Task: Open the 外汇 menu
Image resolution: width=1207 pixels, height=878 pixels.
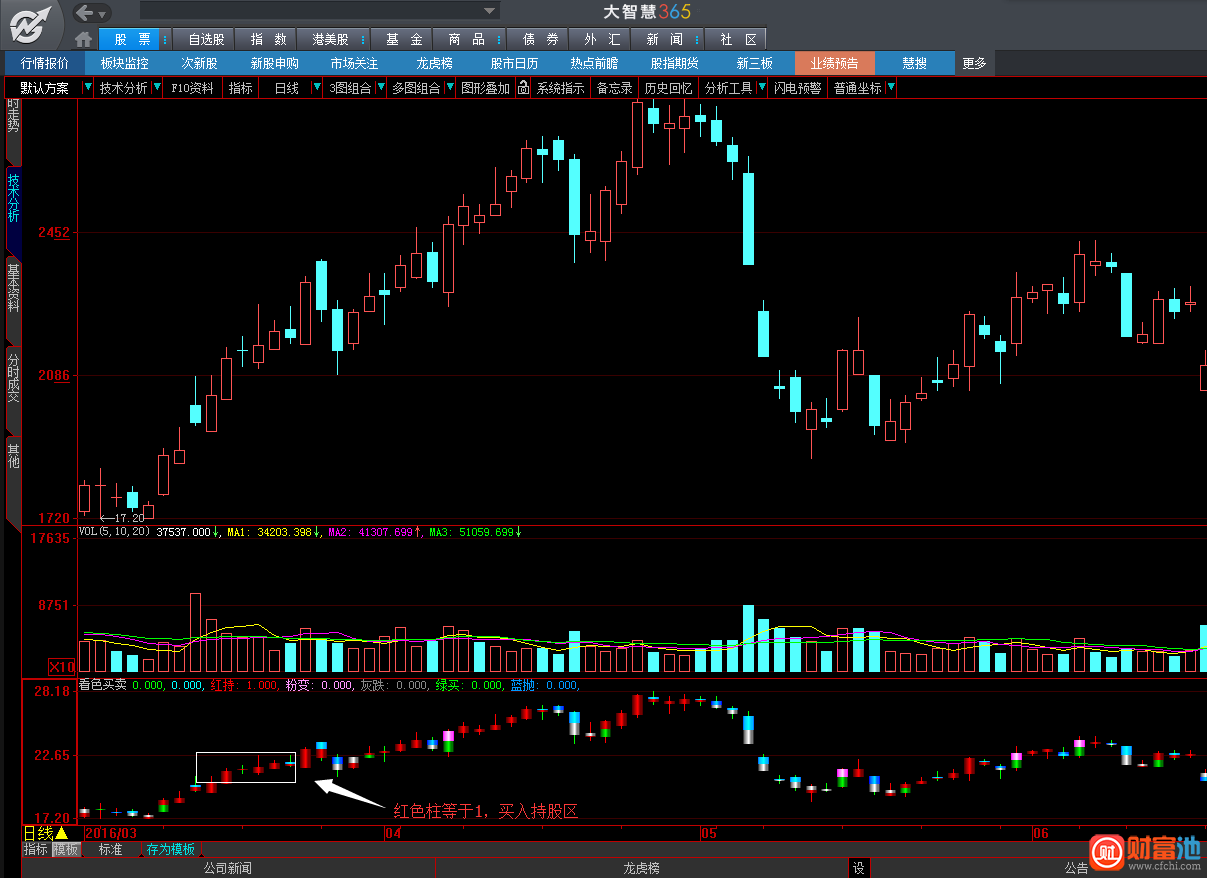Action: (602, 39)
